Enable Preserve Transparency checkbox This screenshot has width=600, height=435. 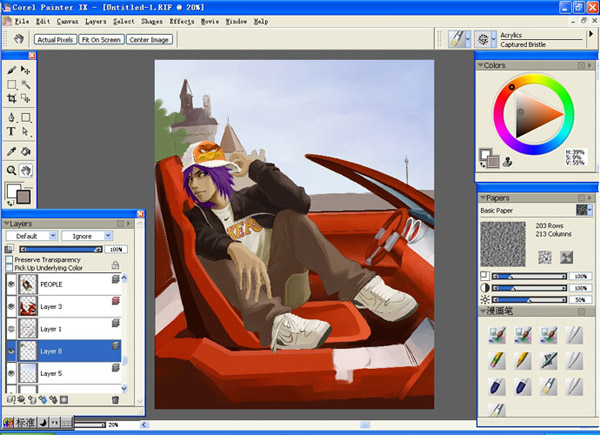(9, 259)
